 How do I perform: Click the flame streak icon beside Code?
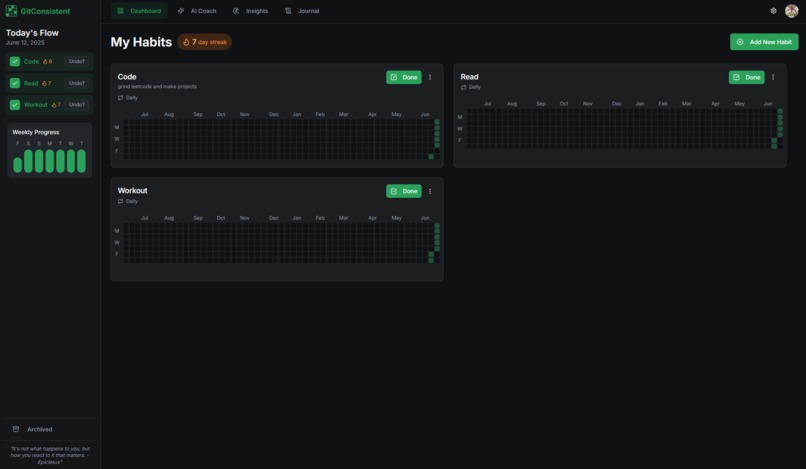pyautogui.click(x=45, y=61)
